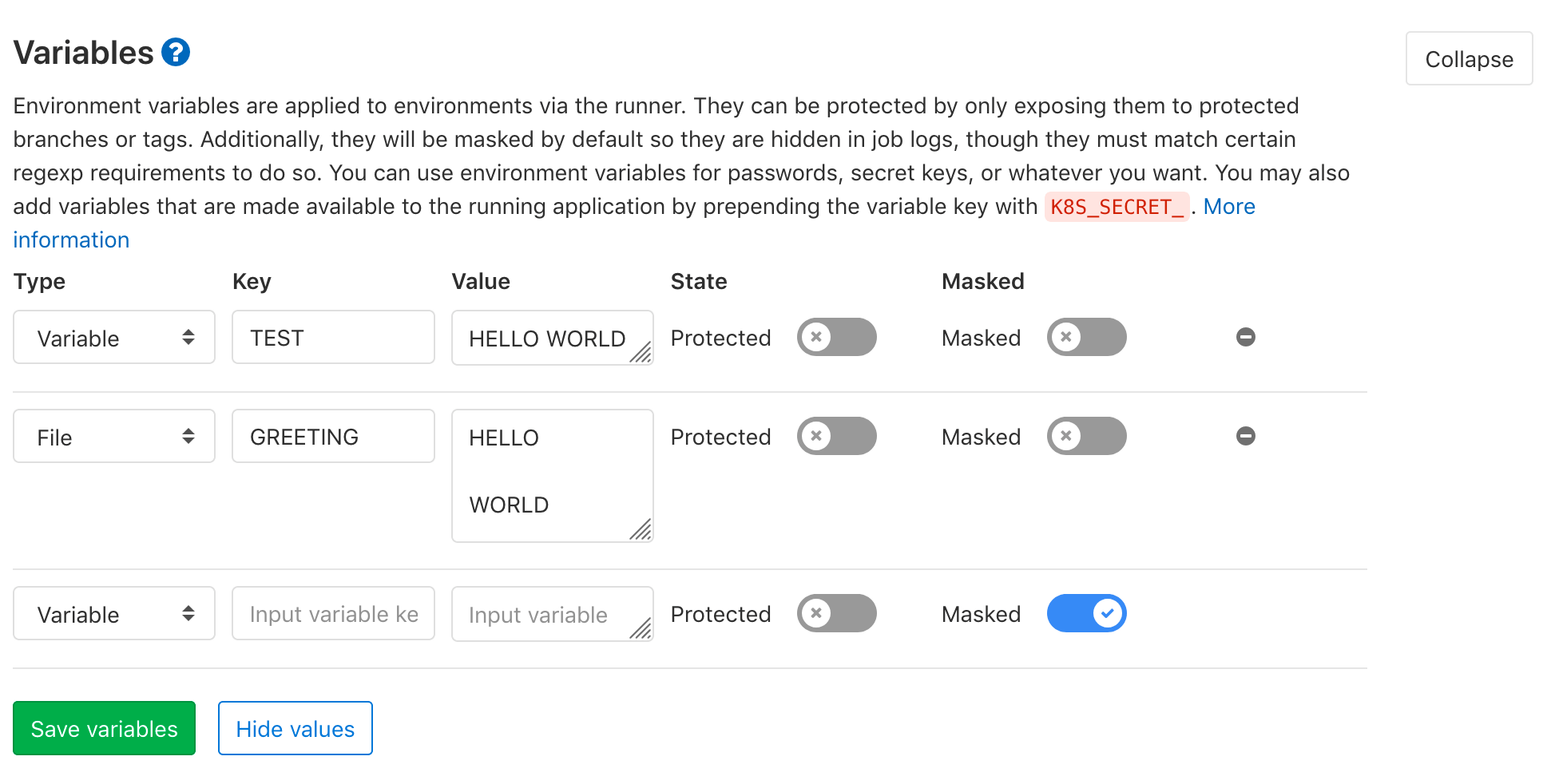This screenshot has height=784, width=1551.
Task: Click the GREETING key input field
Action: (333, 436)
